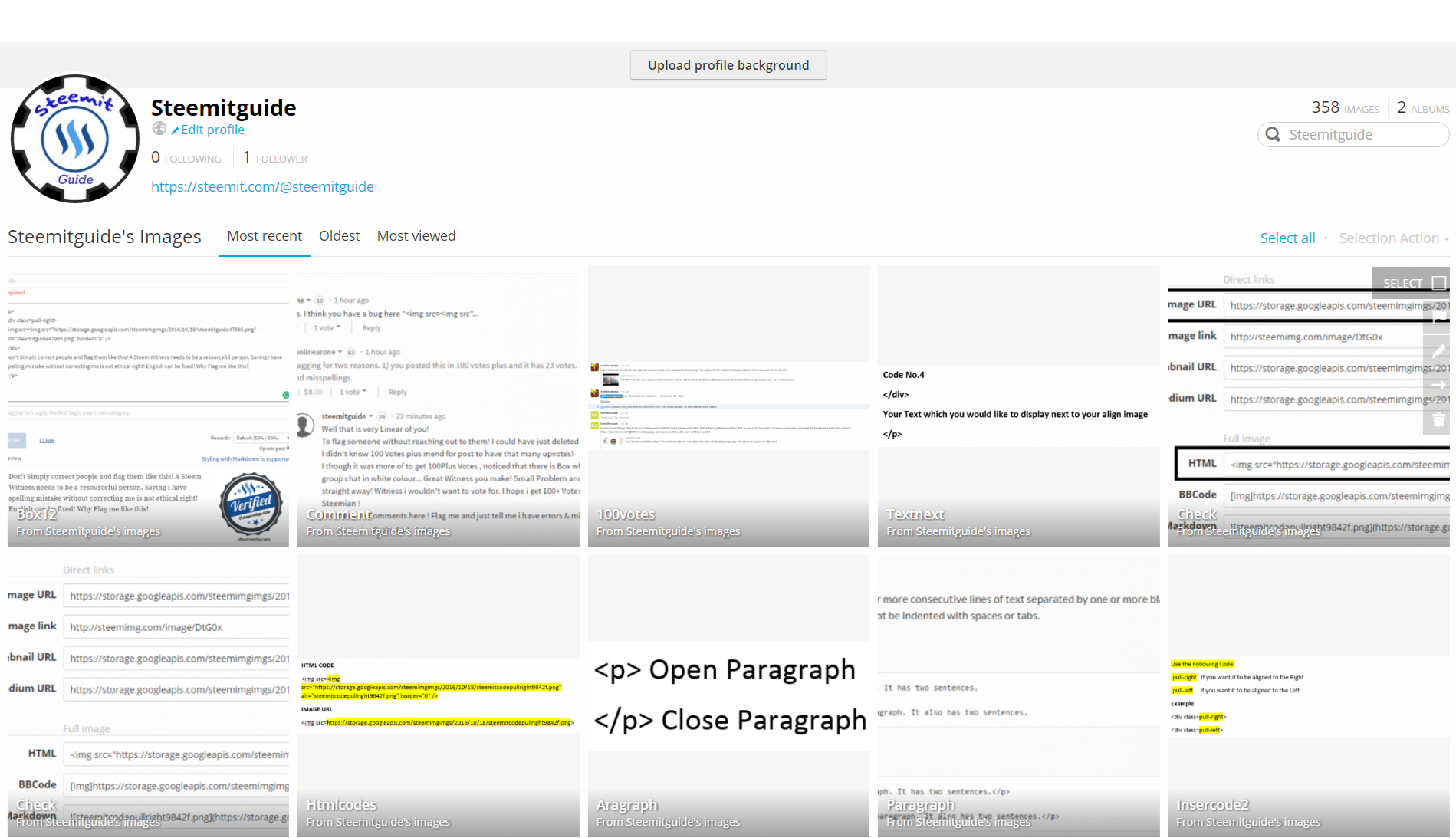Image resolution: width=1456 pixels, height=838 pixels.
Task: Open the 2 Albums link
Action: point(1423,107)
